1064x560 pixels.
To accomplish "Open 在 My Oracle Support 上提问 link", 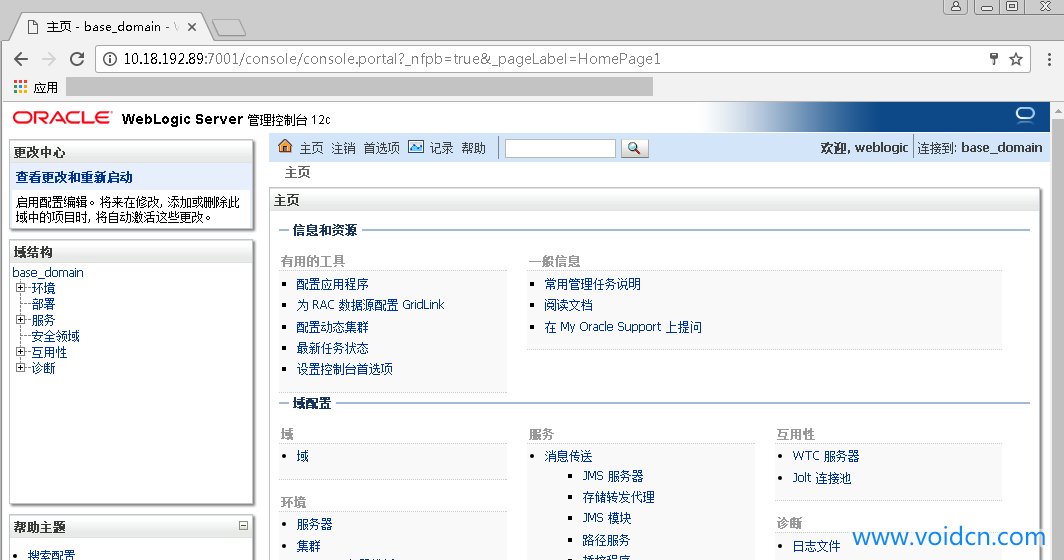I will coord(623,327).
